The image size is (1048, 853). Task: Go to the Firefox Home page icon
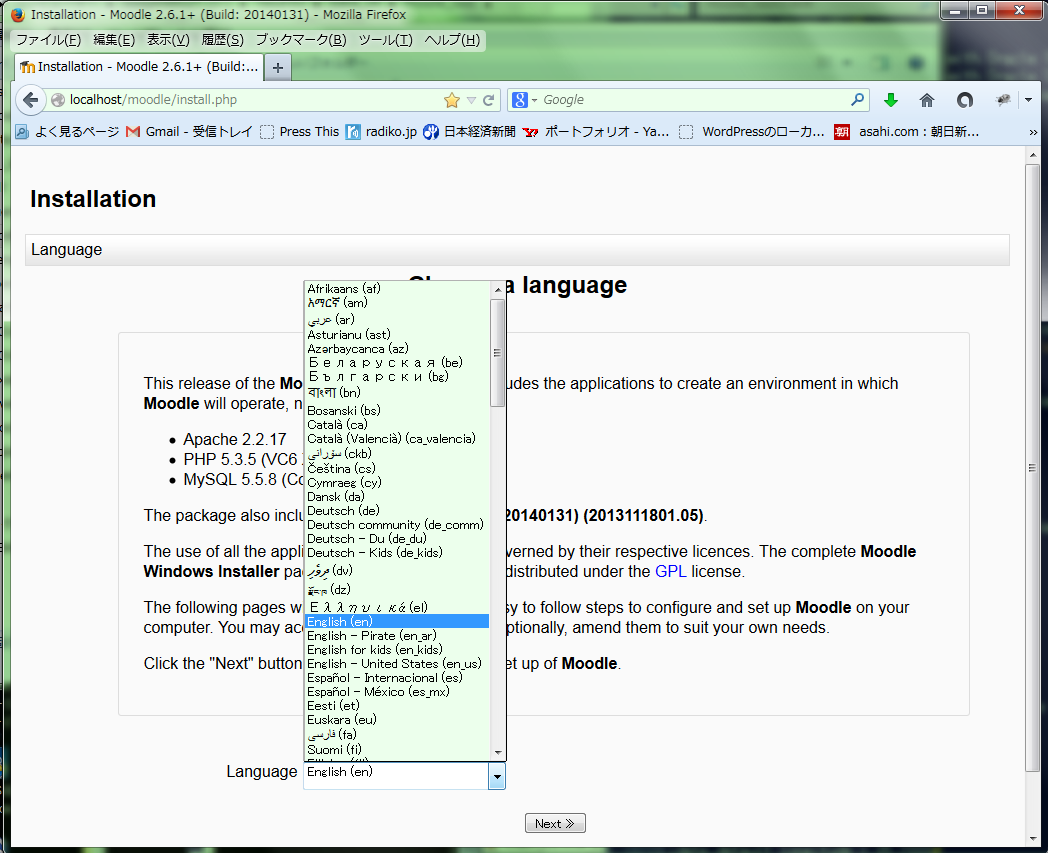click(926, 100)
